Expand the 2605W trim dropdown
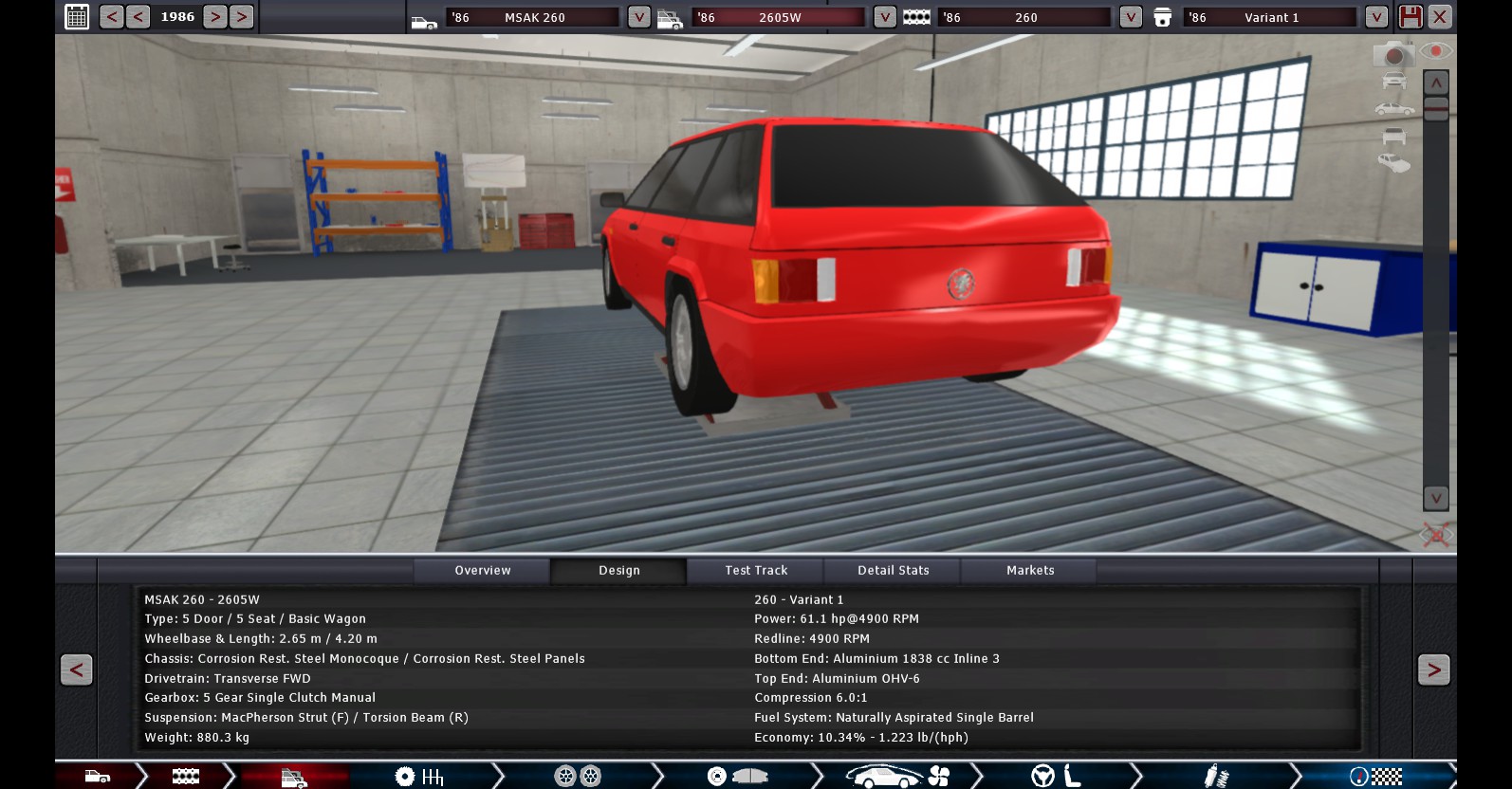Viewport: 1512px width, 789px height. pyautogui.click(x=885, y=17)
